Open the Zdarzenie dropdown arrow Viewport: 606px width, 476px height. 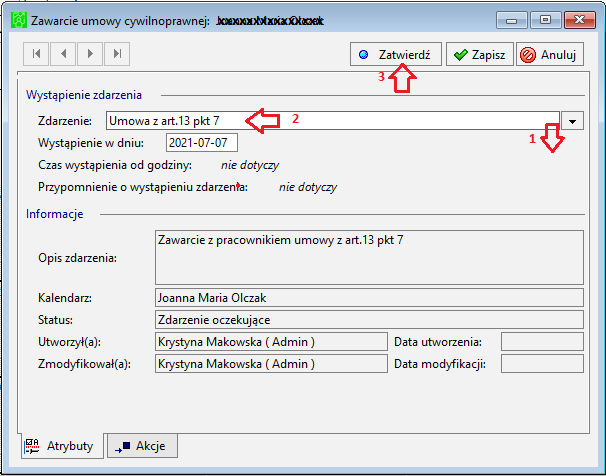pos(572,121)
